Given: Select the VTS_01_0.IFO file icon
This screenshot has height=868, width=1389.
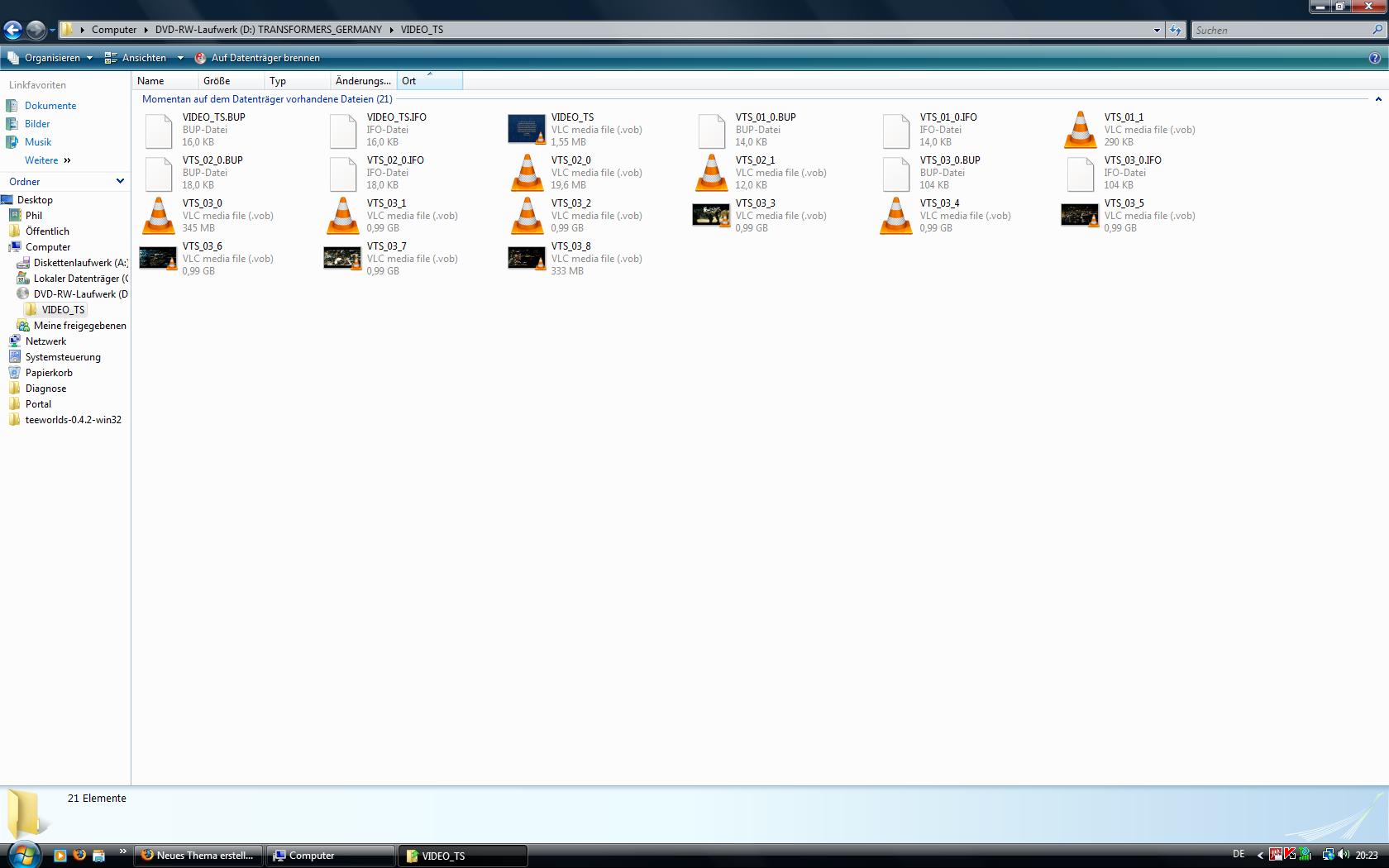Looking at the screenshot, I should tap(895, 131).
